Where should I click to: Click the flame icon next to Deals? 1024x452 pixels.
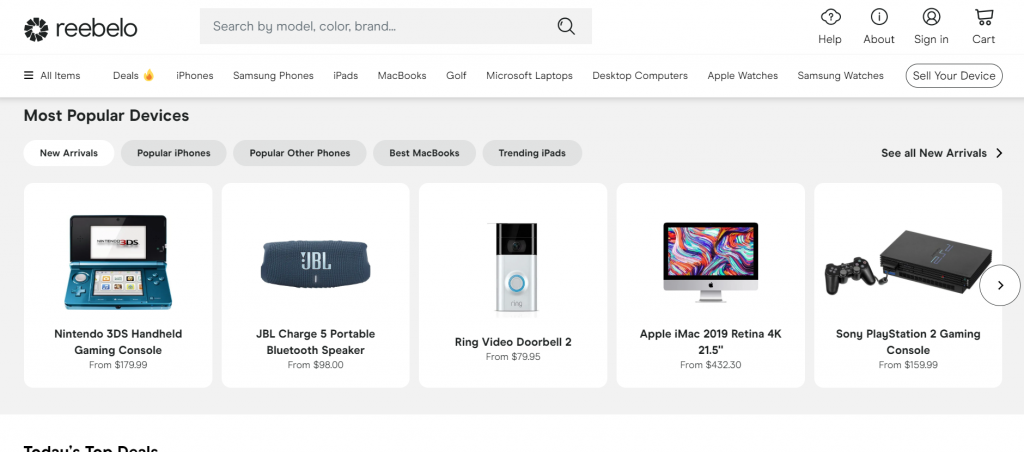click(149, 75)
